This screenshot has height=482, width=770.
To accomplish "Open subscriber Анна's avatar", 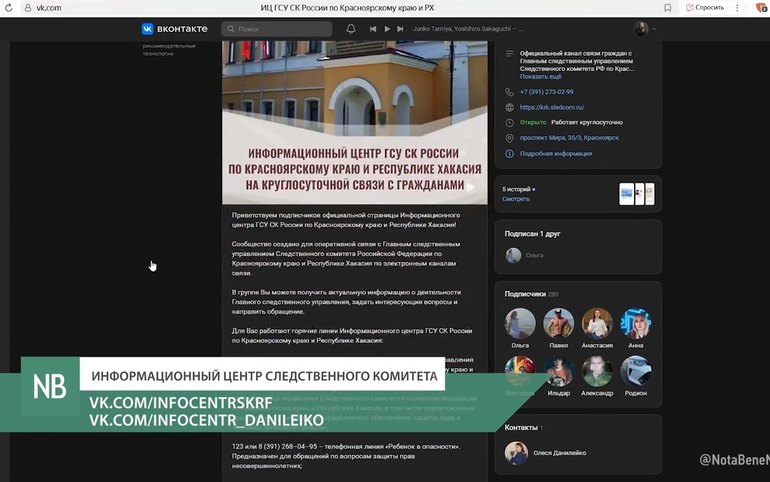I will click(x=636, y=323).
